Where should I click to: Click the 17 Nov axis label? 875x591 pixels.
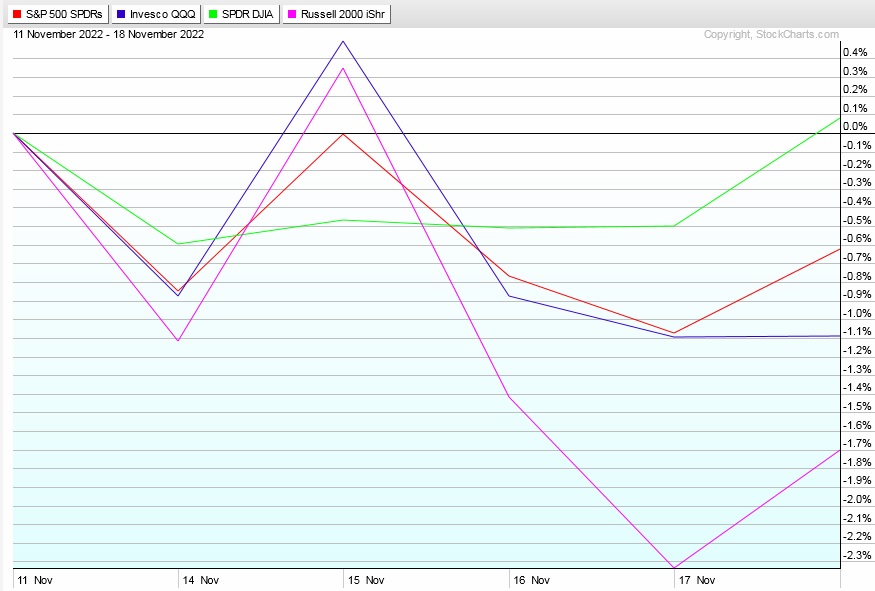(696, 580)
